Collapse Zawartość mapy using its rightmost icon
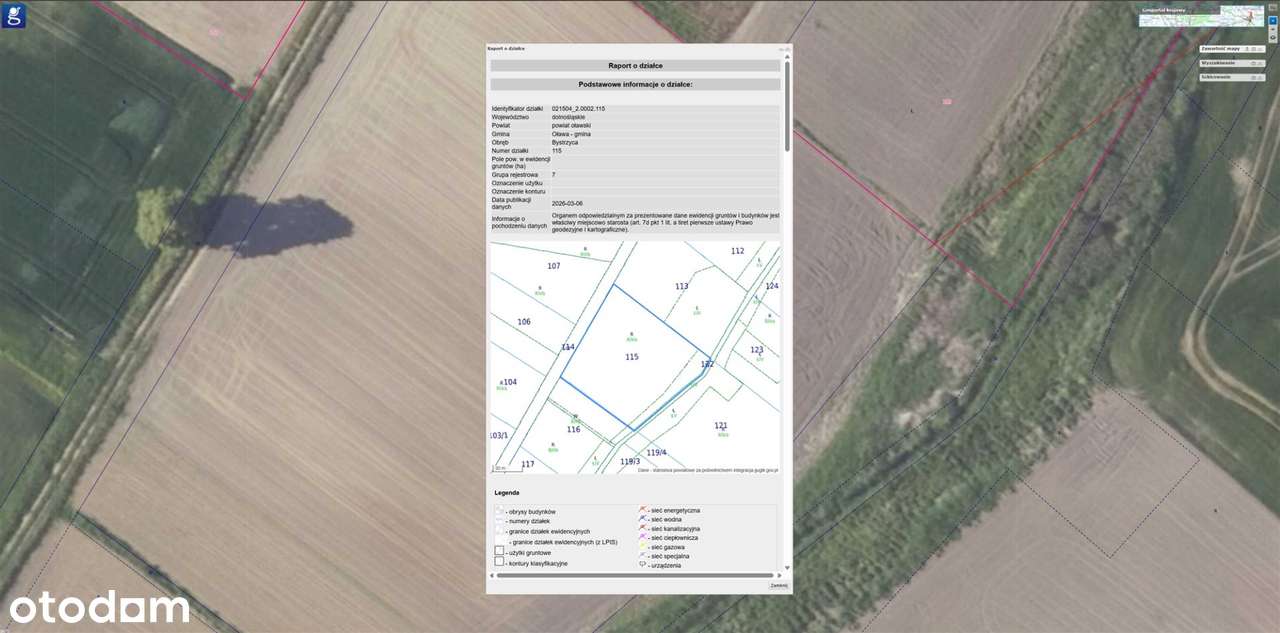This screenshot has height=633, width=1280. click(1260, 49)
